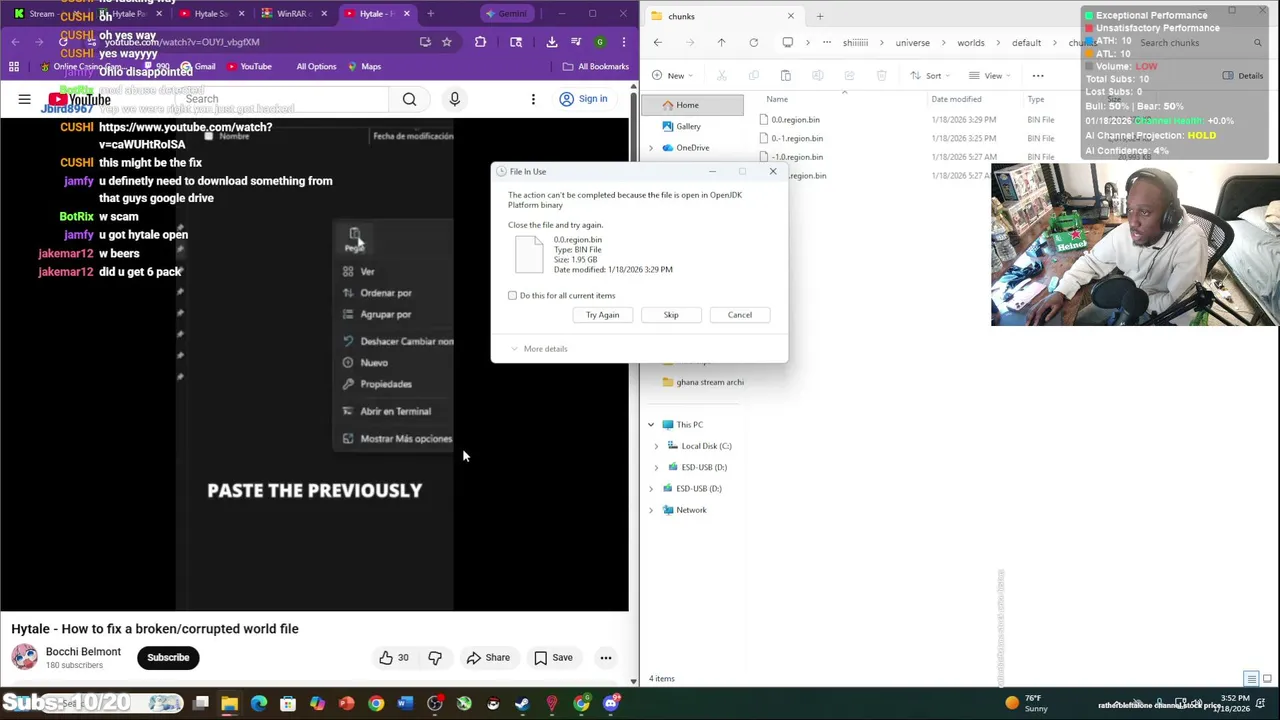Open the All Bookmarks folder

(x=596, y=67)
